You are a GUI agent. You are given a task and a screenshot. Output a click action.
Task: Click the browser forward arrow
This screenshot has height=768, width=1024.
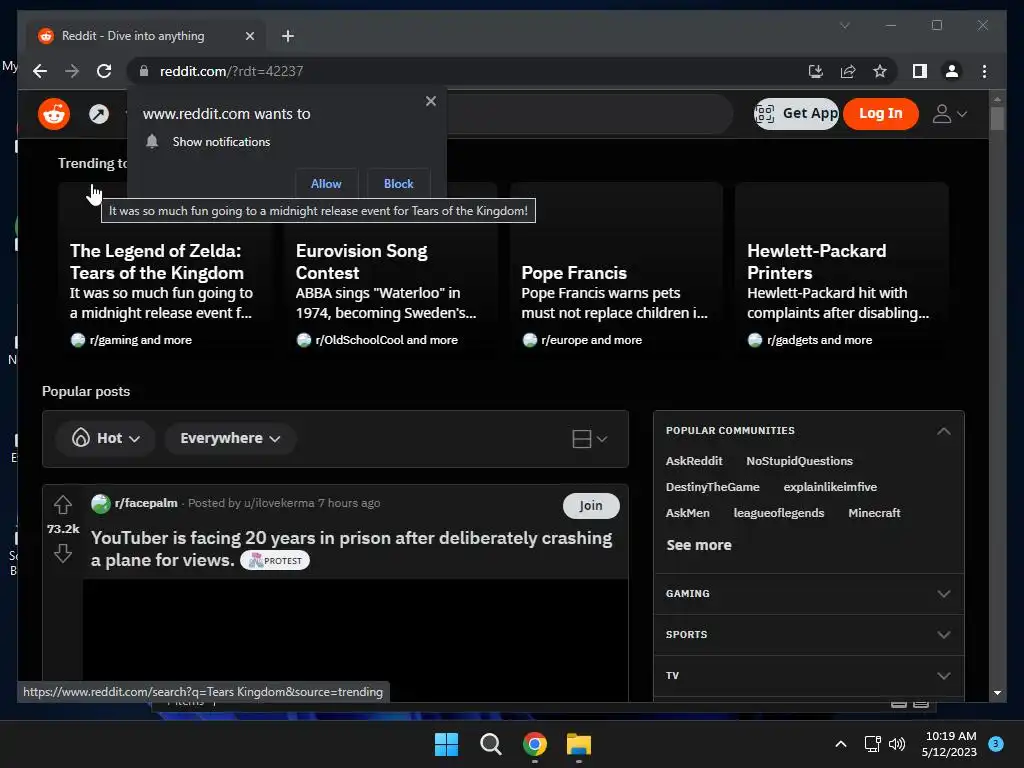(x=72, y=71)
